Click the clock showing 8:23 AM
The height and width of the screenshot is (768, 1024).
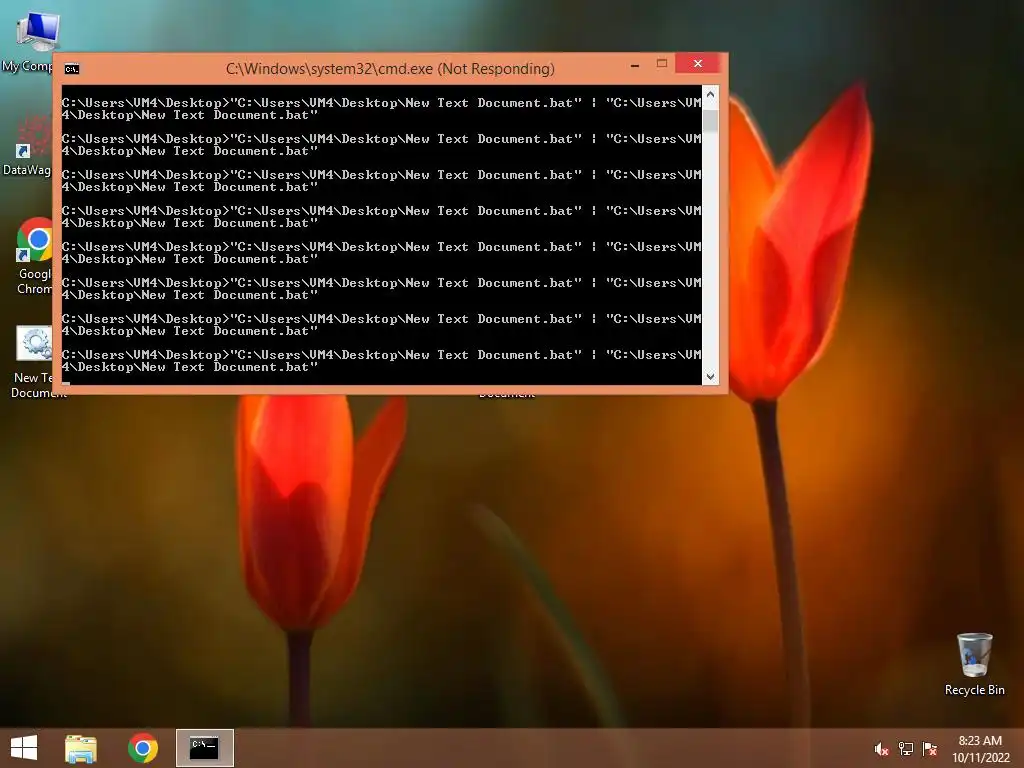(980, 741)
